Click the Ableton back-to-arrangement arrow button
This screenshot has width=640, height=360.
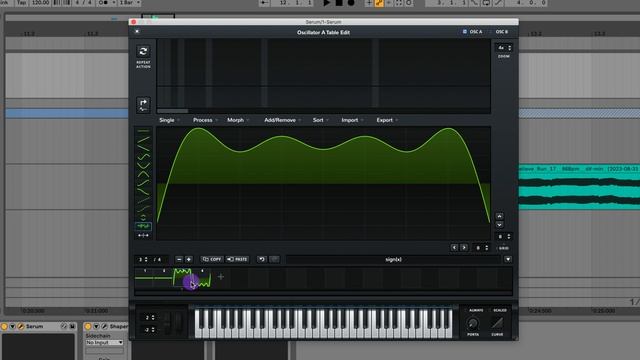click(x=264, y=3)
